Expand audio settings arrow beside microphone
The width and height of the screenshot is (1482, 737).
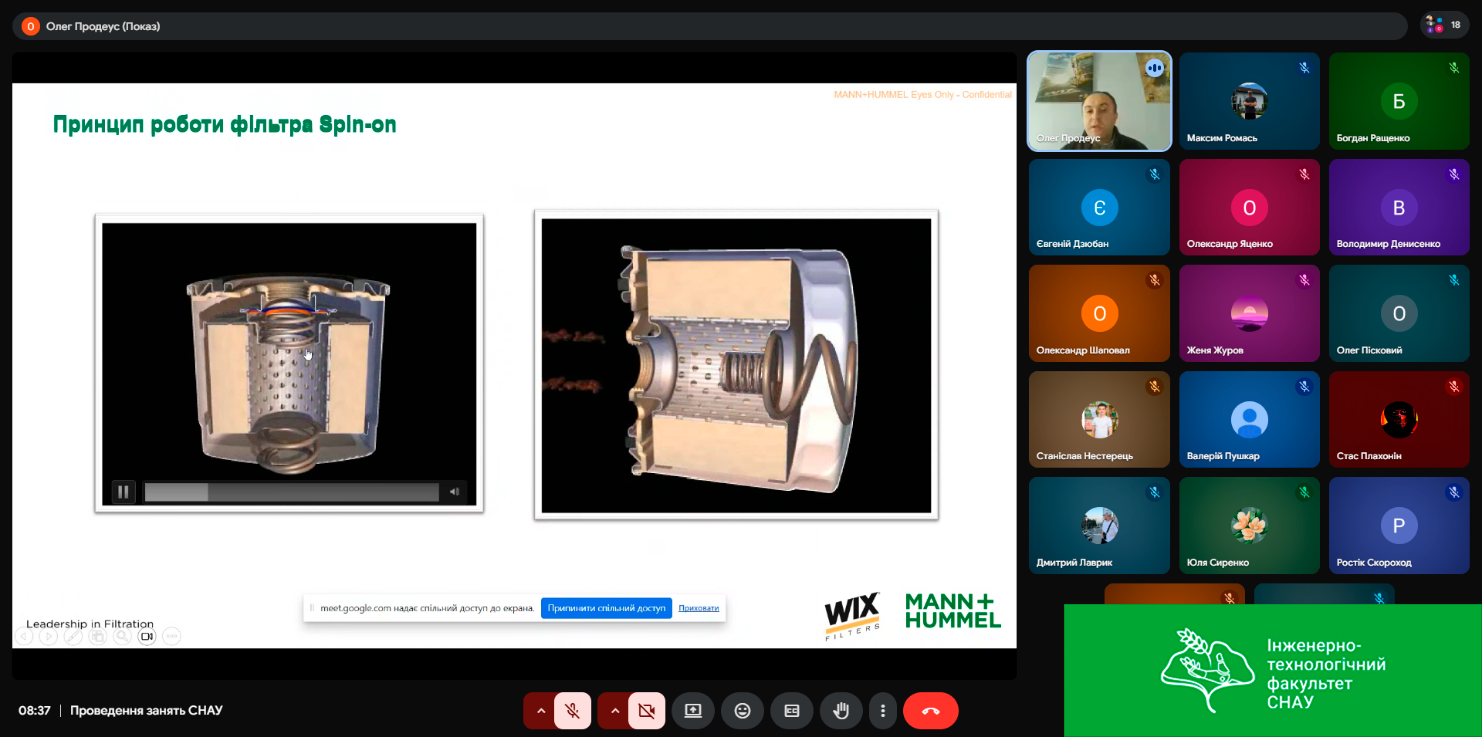point(541,711)
